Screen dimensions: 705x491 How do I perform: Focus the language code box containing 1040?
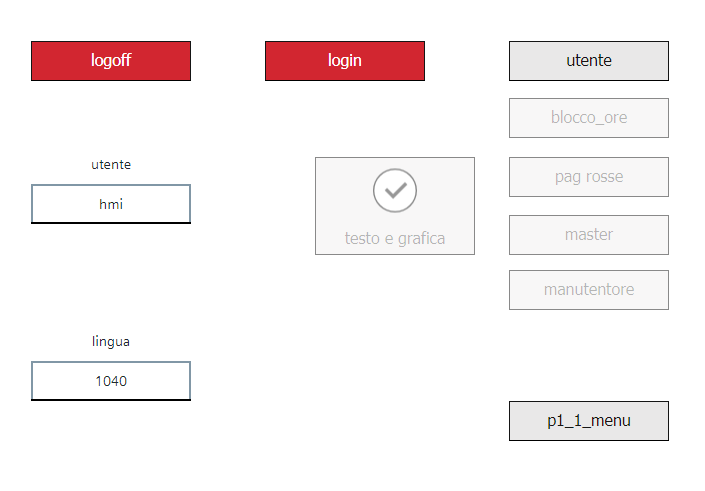tap(111, 381)
